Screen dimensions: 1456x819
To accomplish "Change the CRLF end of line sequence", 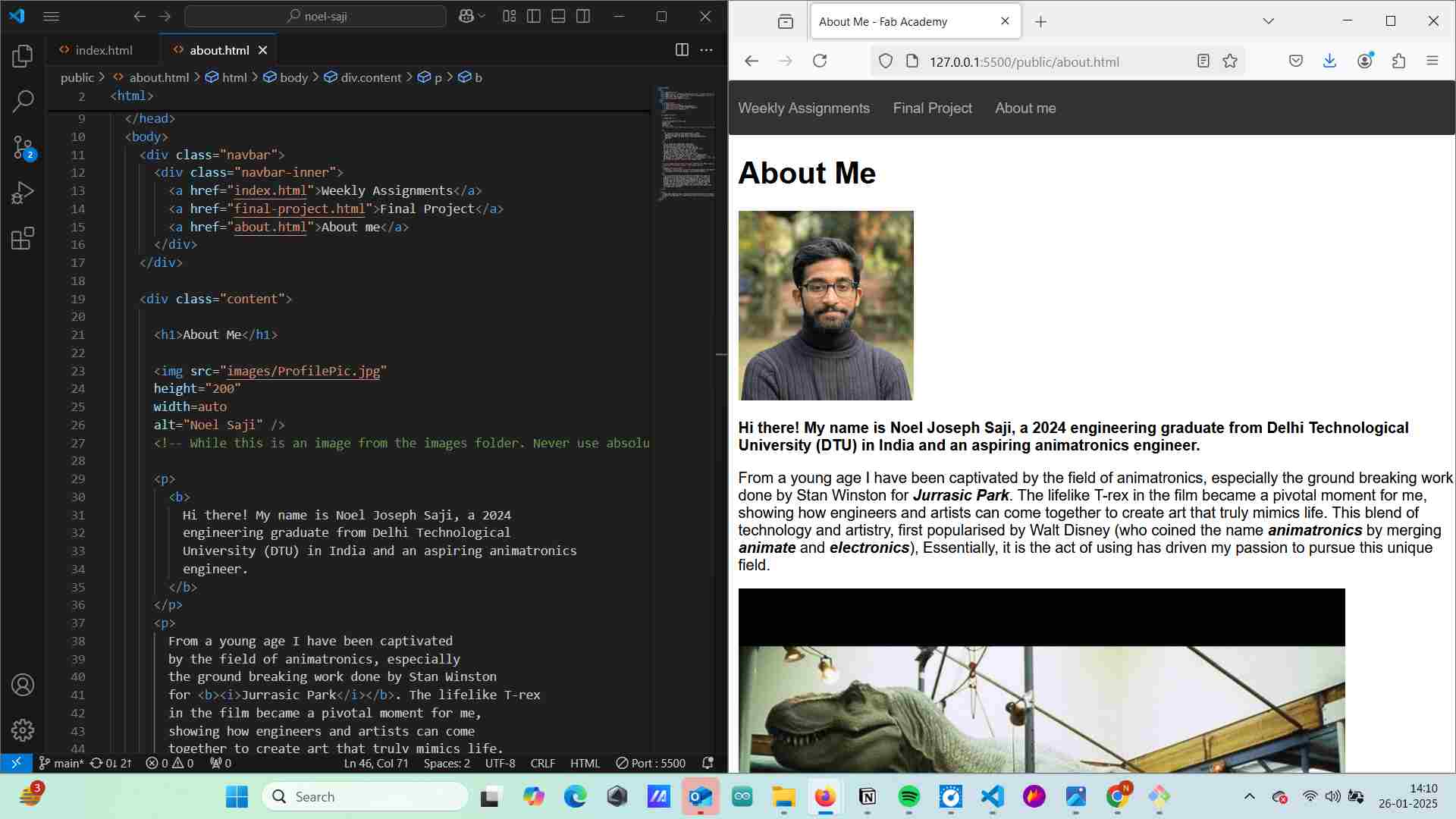I will (543, 764).
